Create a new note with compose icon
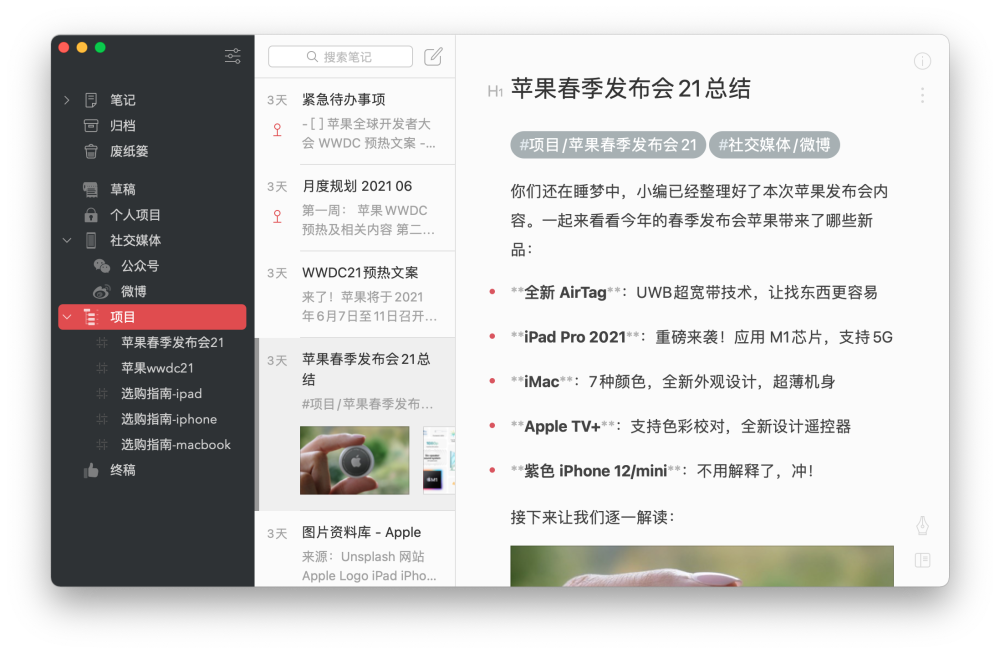The image size is (1000, 654). point(433,57)
